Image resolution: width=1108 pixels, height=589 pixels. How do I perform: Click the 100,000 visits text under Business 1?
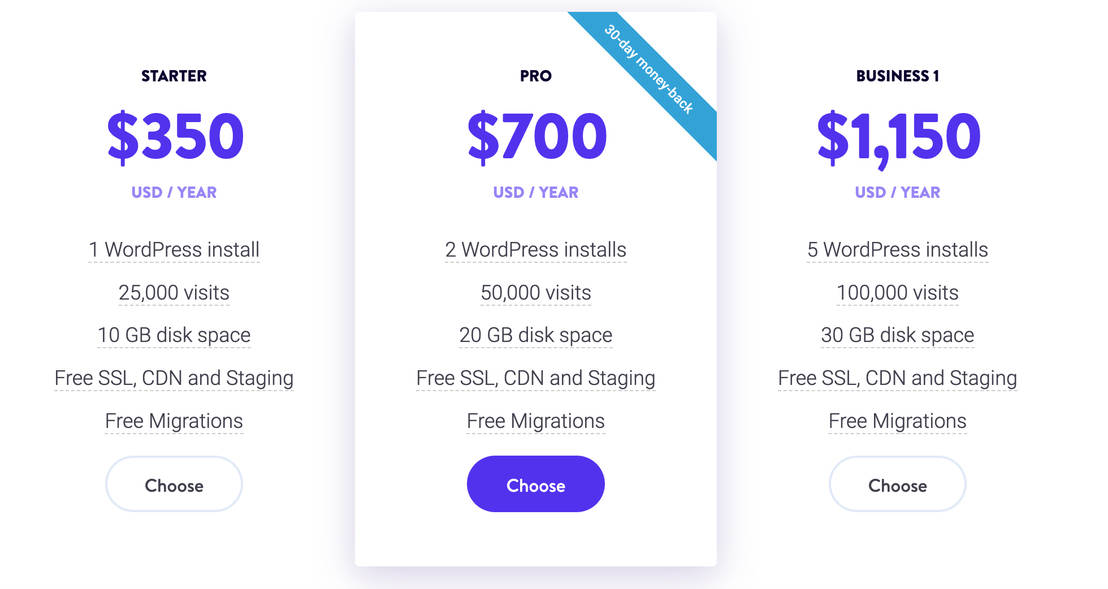coord(897,292)
